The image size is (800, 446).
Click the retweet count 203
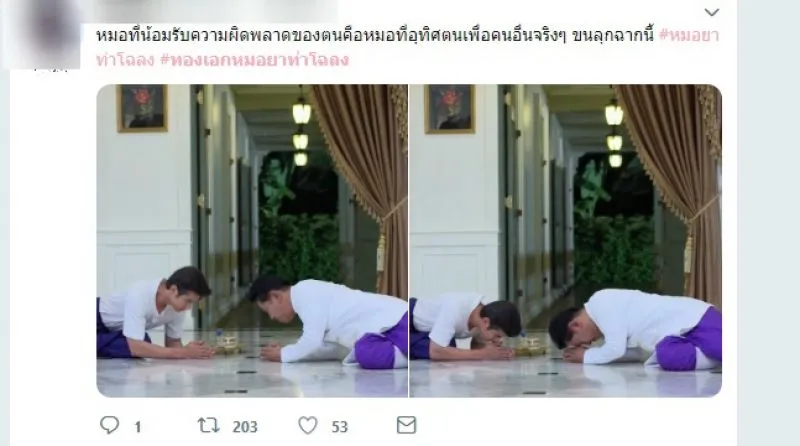point(245,427)
